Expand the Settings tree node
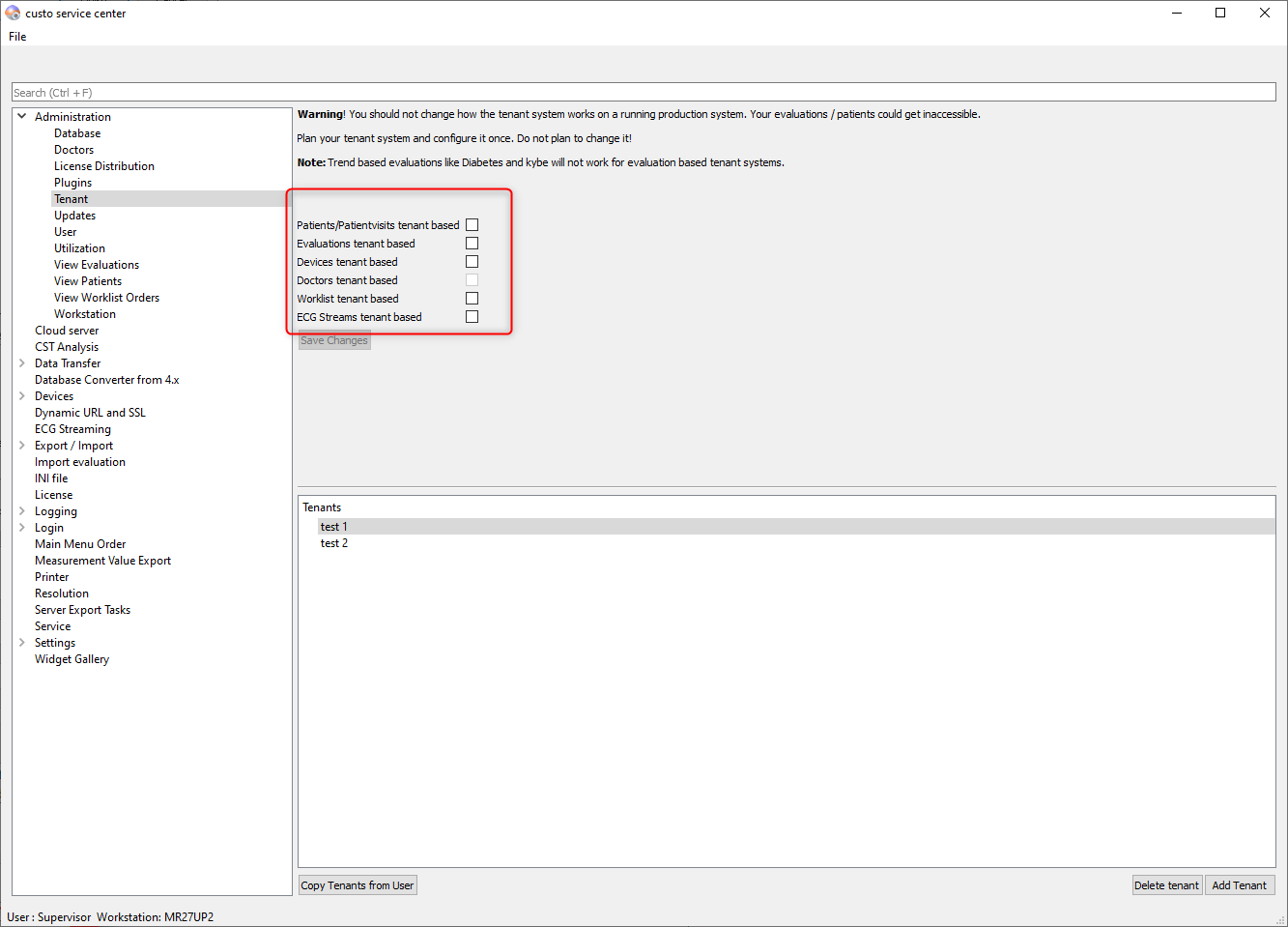 [22, 643]
